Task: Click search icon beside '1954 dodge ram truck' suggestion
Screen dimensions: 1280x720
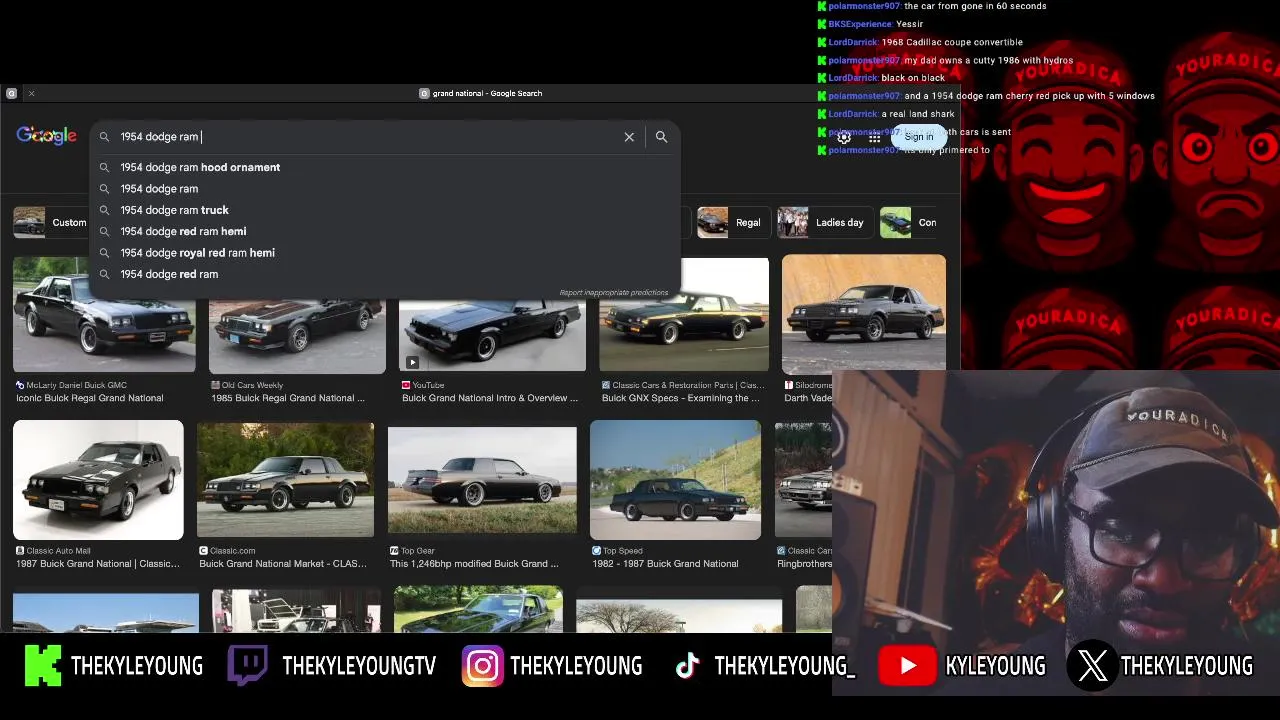Action: click(x=104, y=210)
